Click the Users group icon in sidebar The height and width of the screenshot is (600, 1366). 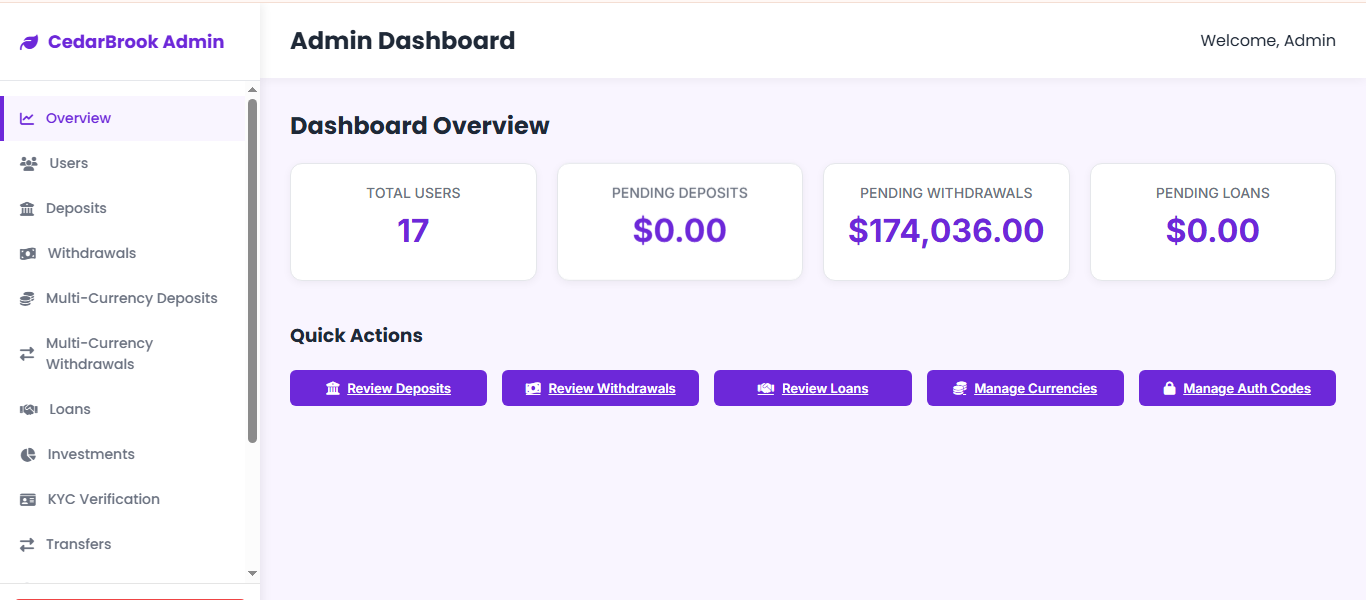pos(27,162)
